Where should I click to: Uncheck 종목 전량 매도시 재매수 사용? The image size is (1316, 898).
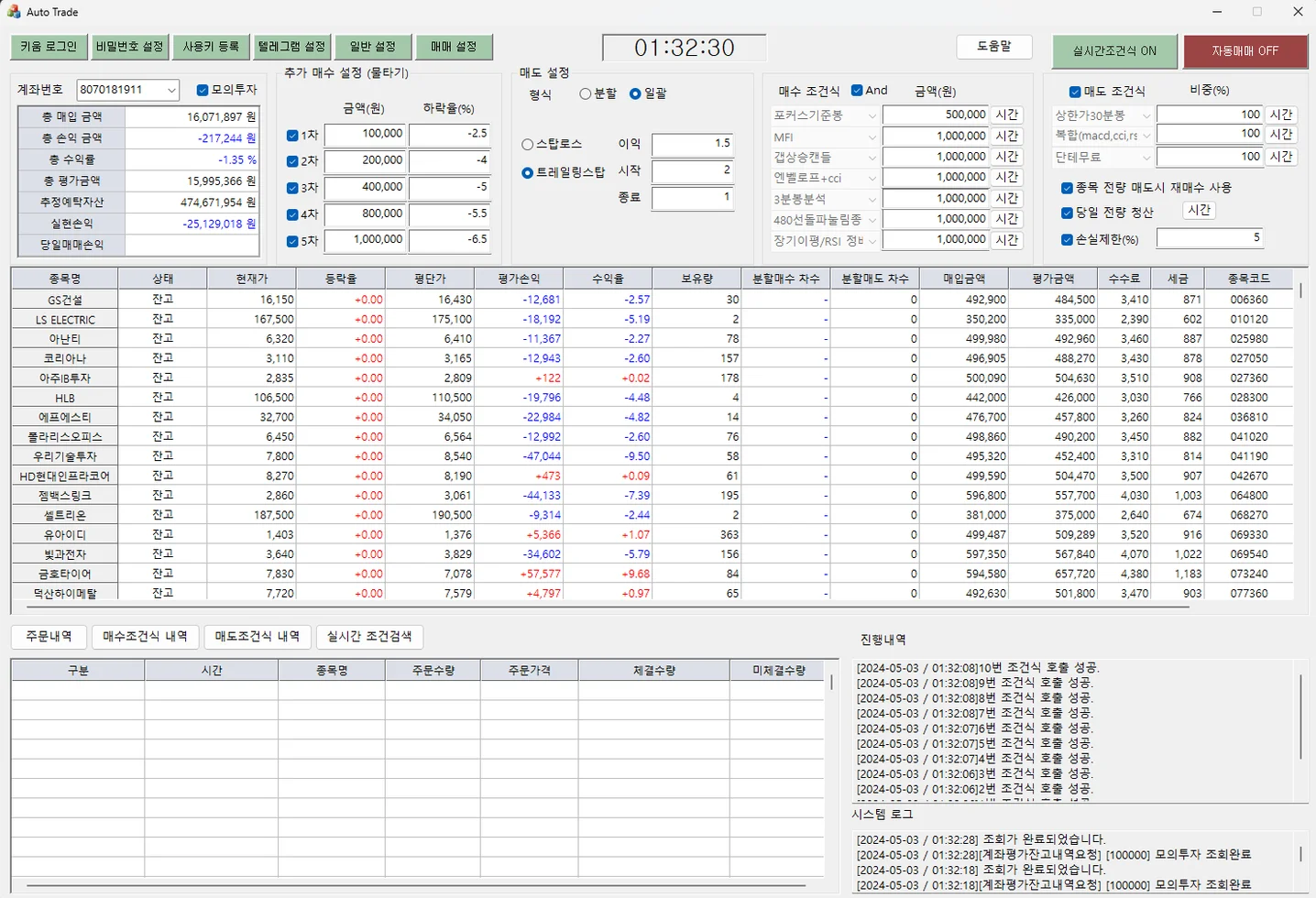click(x=1067, y=188)
